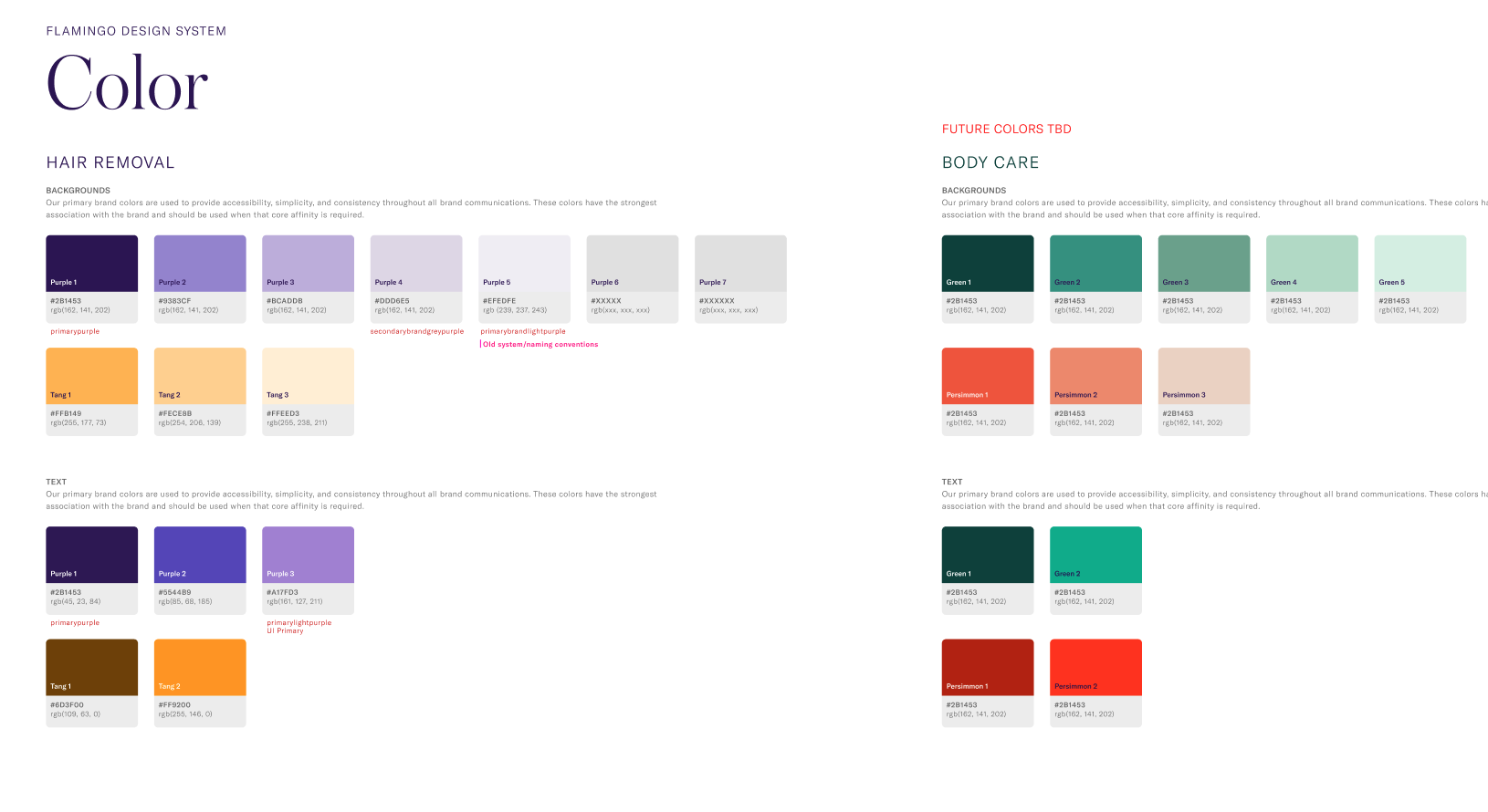Click the Old system/naming conventions note
Viewport: 1488px width, 812px height.
pyautogui.click(x=540, y=344)
